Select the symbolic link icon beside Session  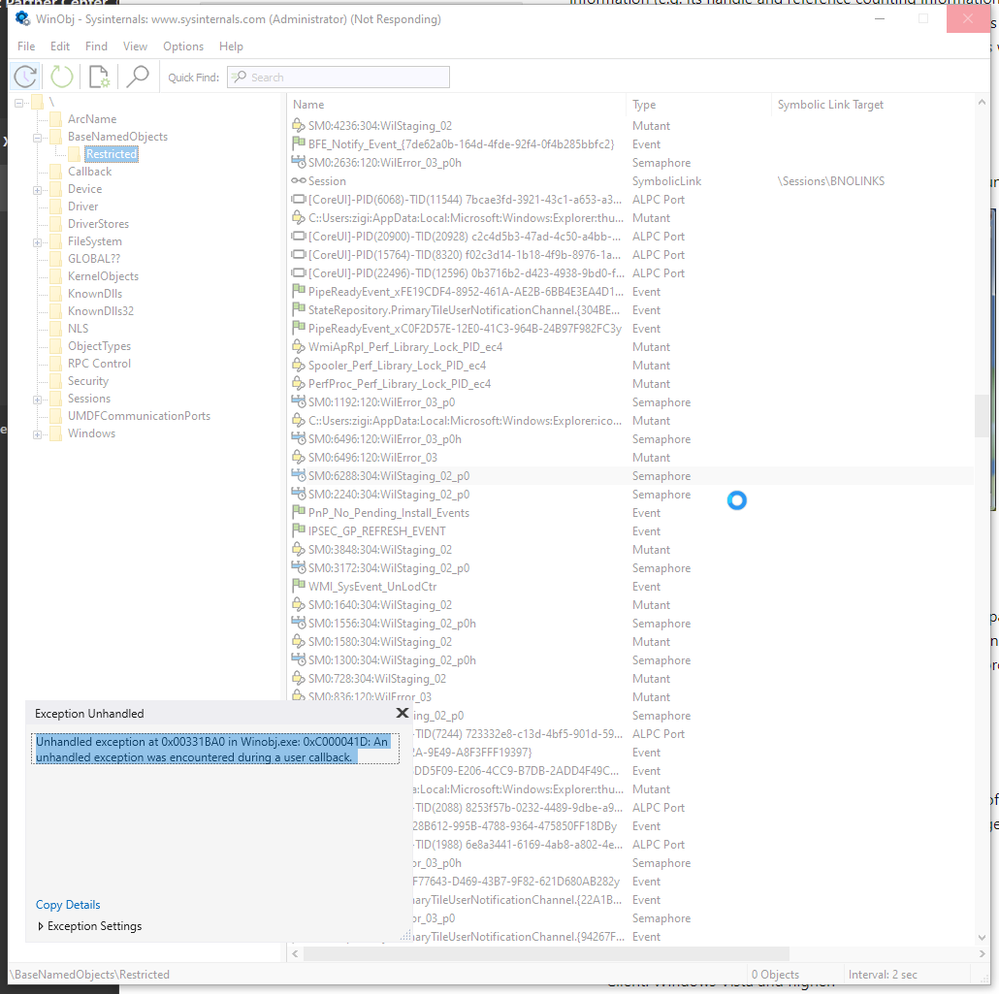click(x=298, y=181)
